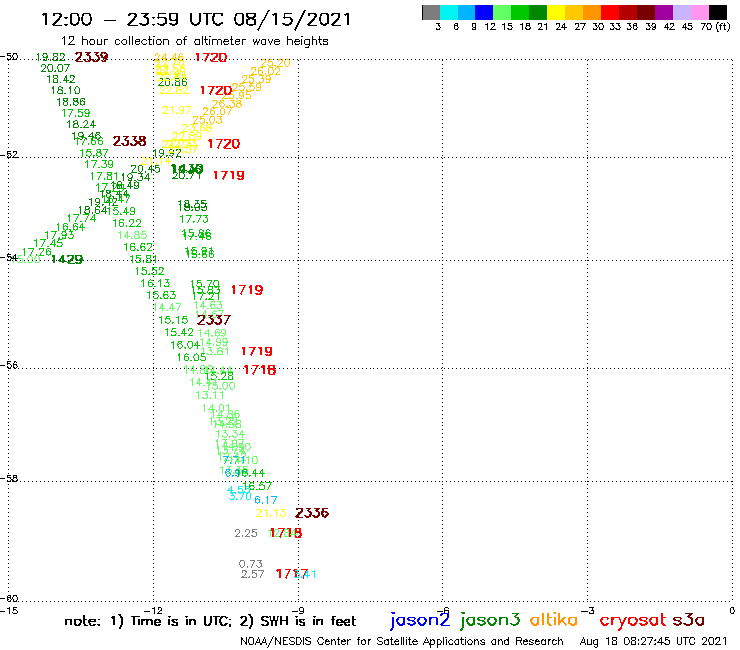Click the NOAA/NESDIS Center credit line
The image size is (740, 650).
pyautogui.click(x=402, y=642)
